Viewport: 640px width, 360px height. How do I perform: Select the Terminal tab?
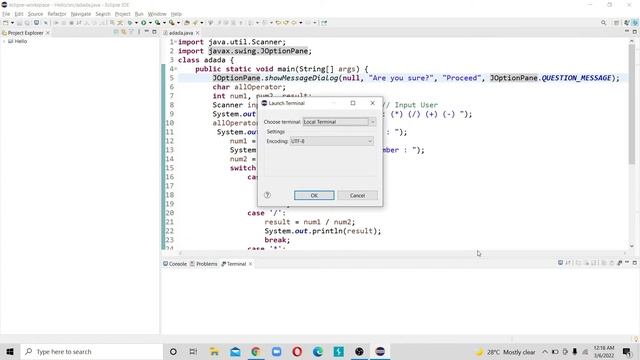pyautogui.click(x=234, y=264)
